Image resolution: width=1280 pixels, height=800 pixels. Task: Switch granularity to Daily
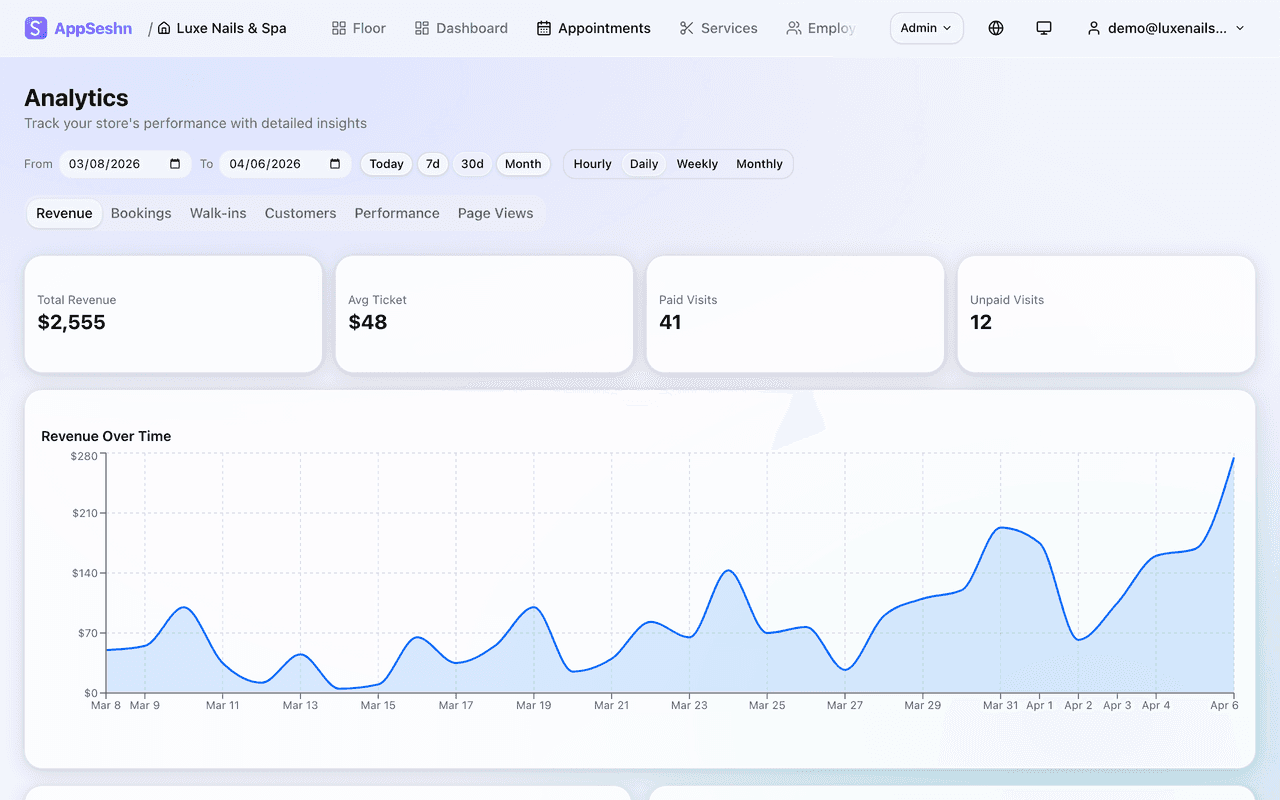[644, 164]
